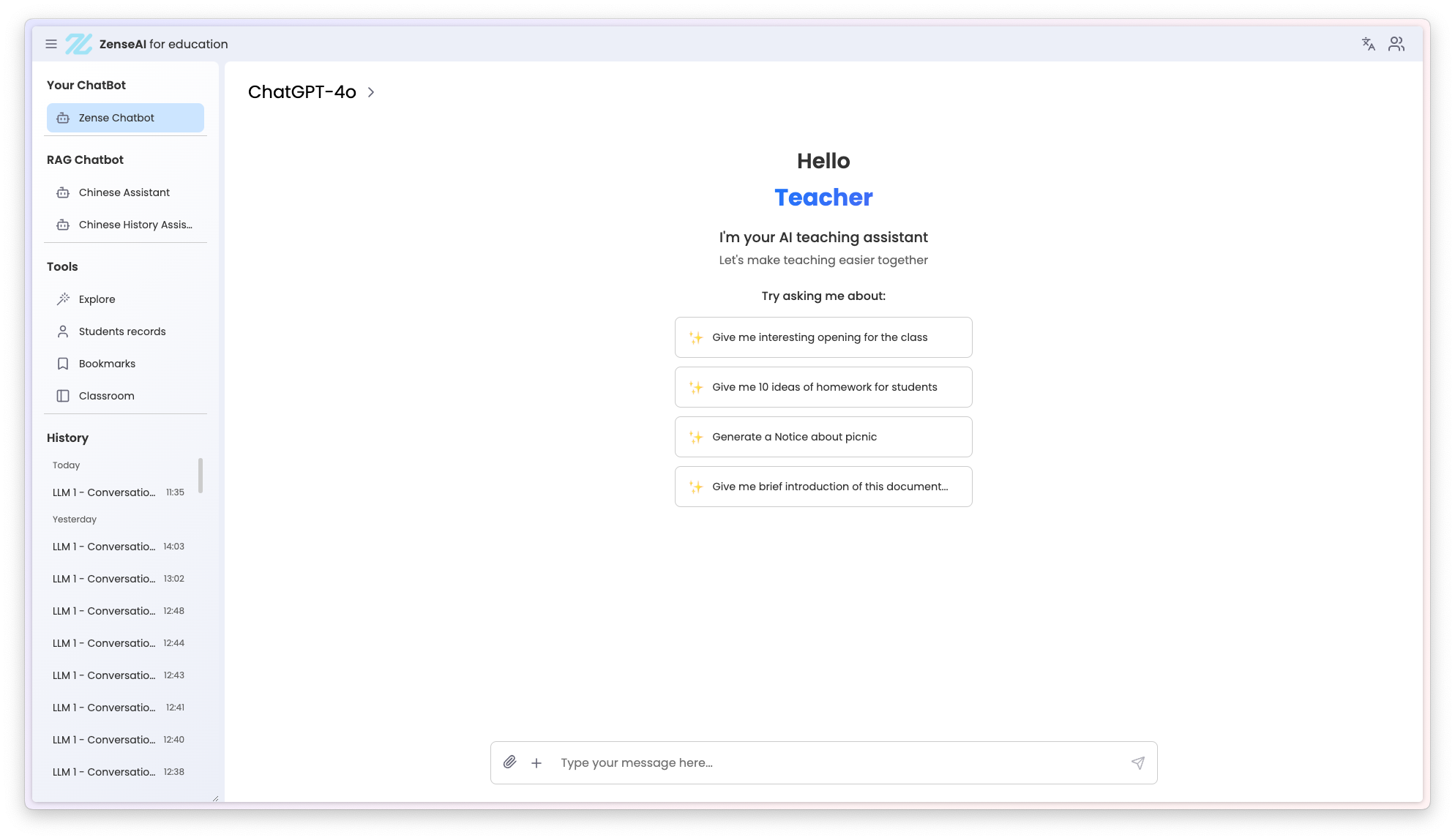Image resolution: width=1455 pixels, height=840 pixels.
Task: Open the Bookmarks panel
Action: (x=106, y=364)
